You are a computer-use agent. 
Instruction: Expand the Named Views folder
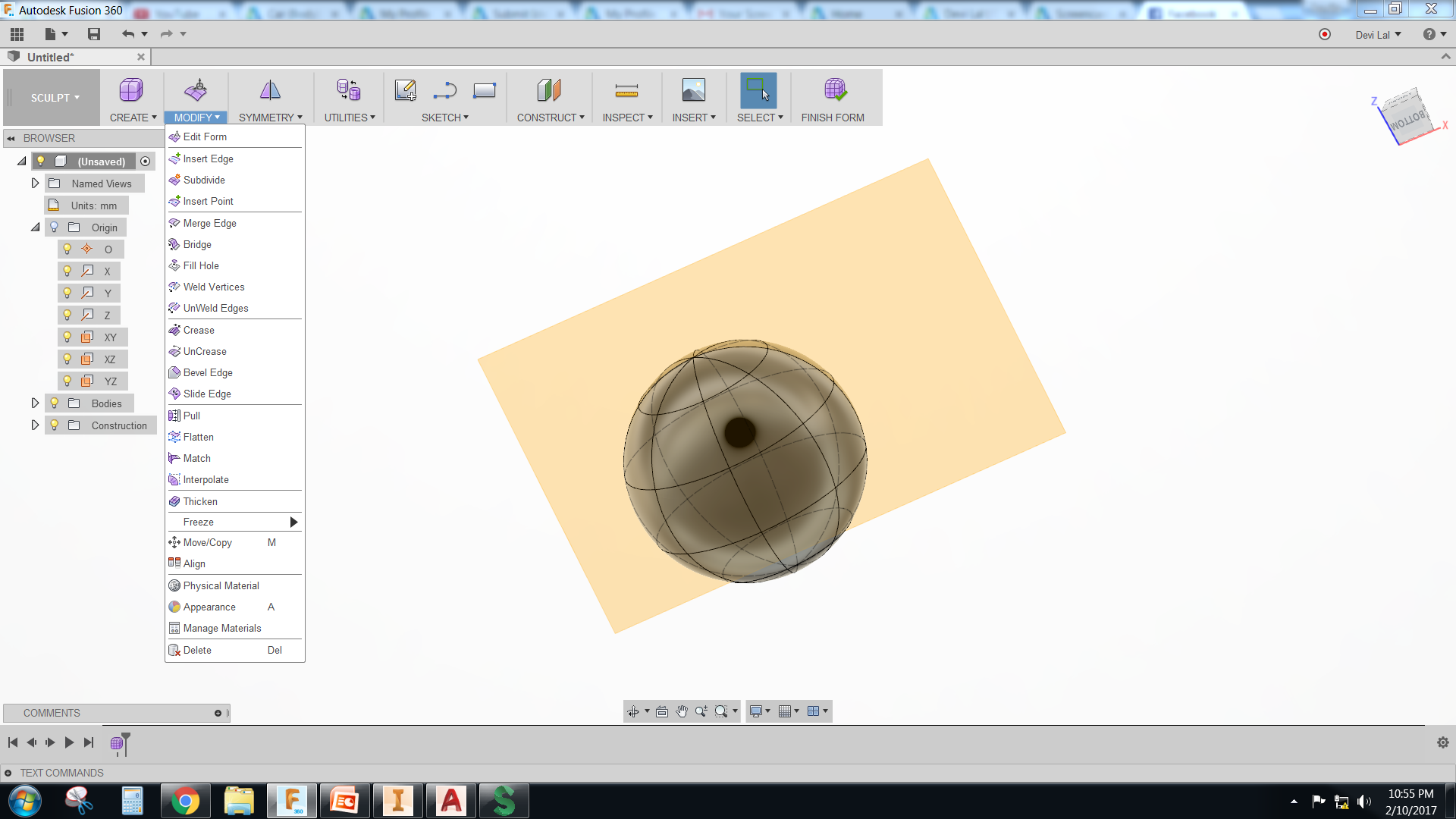click(x=35, y=183)
